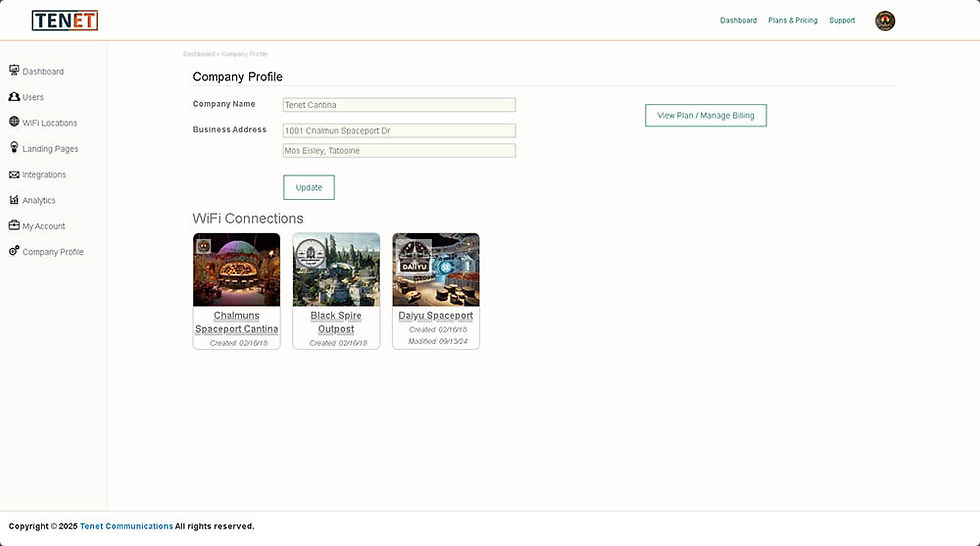Open Dashboard in the sidebar menu
980x546 pixels.
coord(43,71)
